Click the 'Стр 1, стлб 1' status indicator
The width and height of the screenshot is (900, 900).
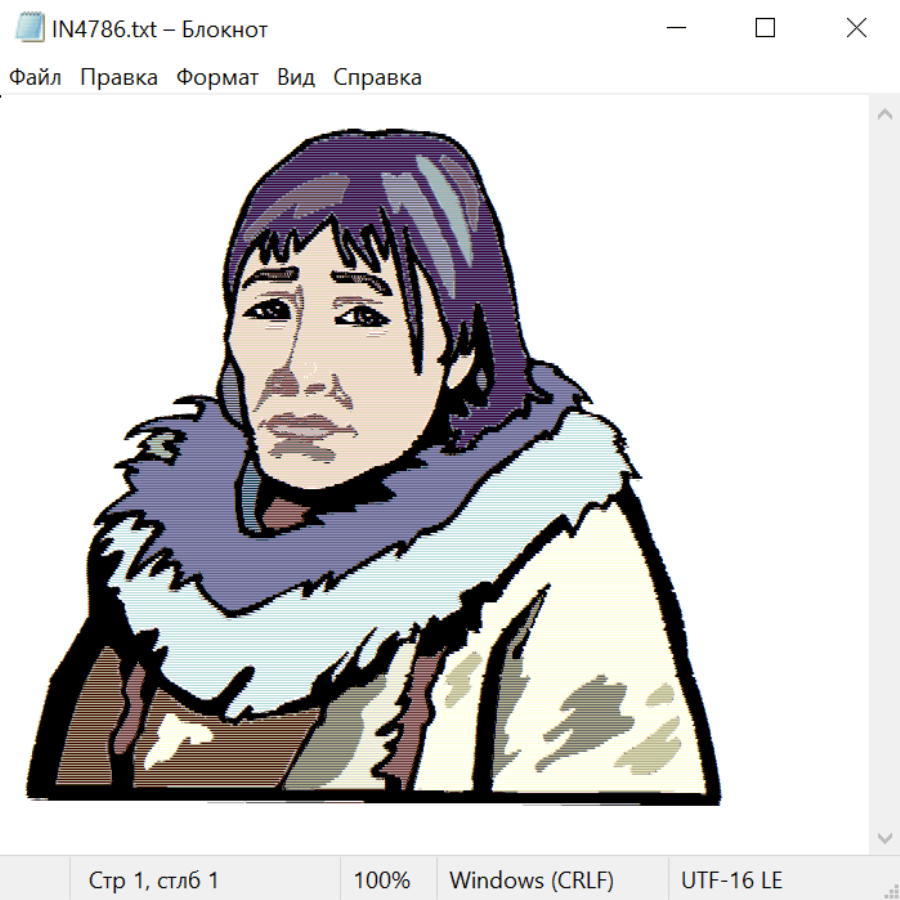(x=153, y=881)
